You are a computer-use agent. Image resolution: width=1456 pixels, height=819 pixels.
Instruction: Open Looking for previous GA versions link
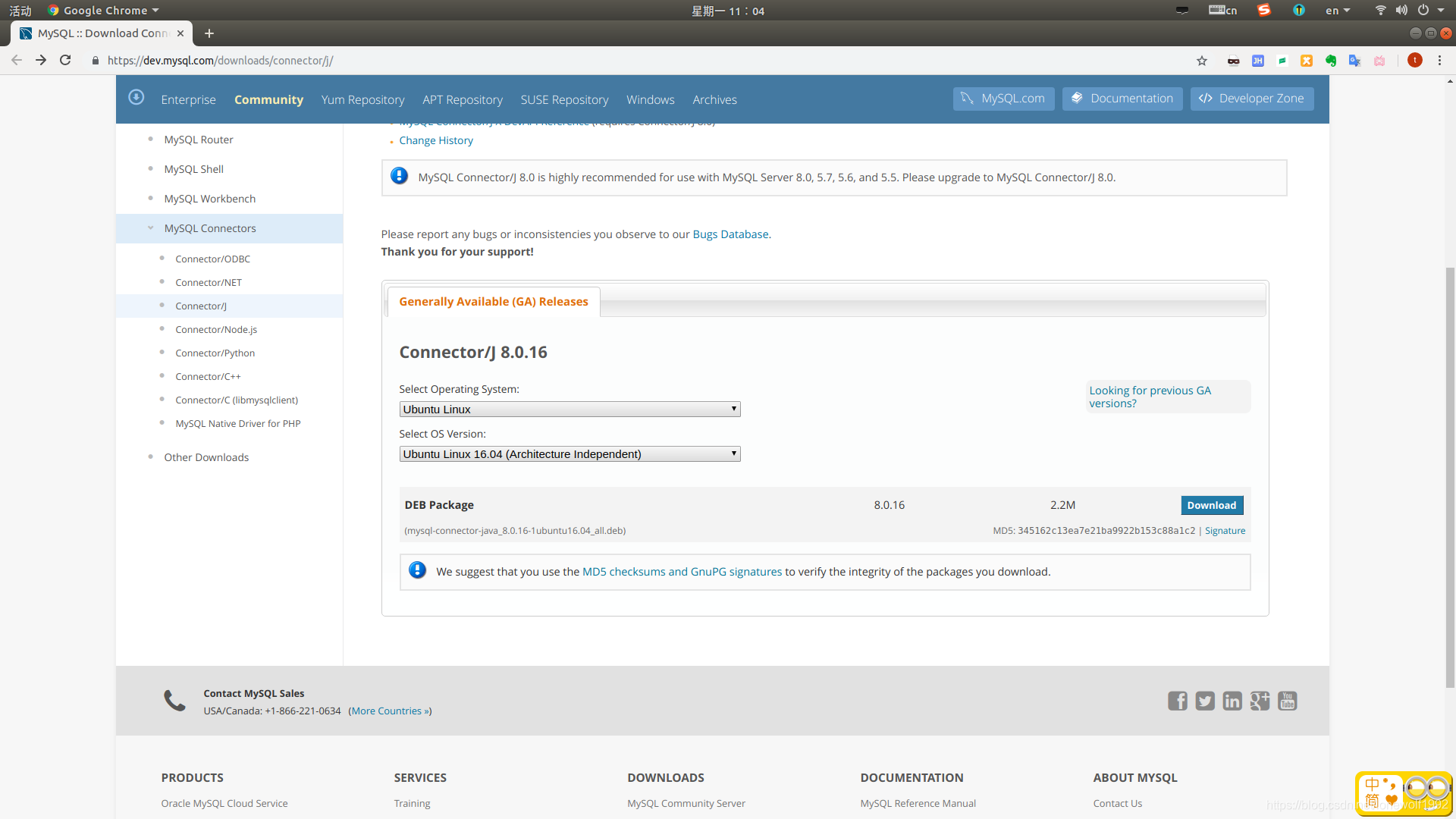1150,397
